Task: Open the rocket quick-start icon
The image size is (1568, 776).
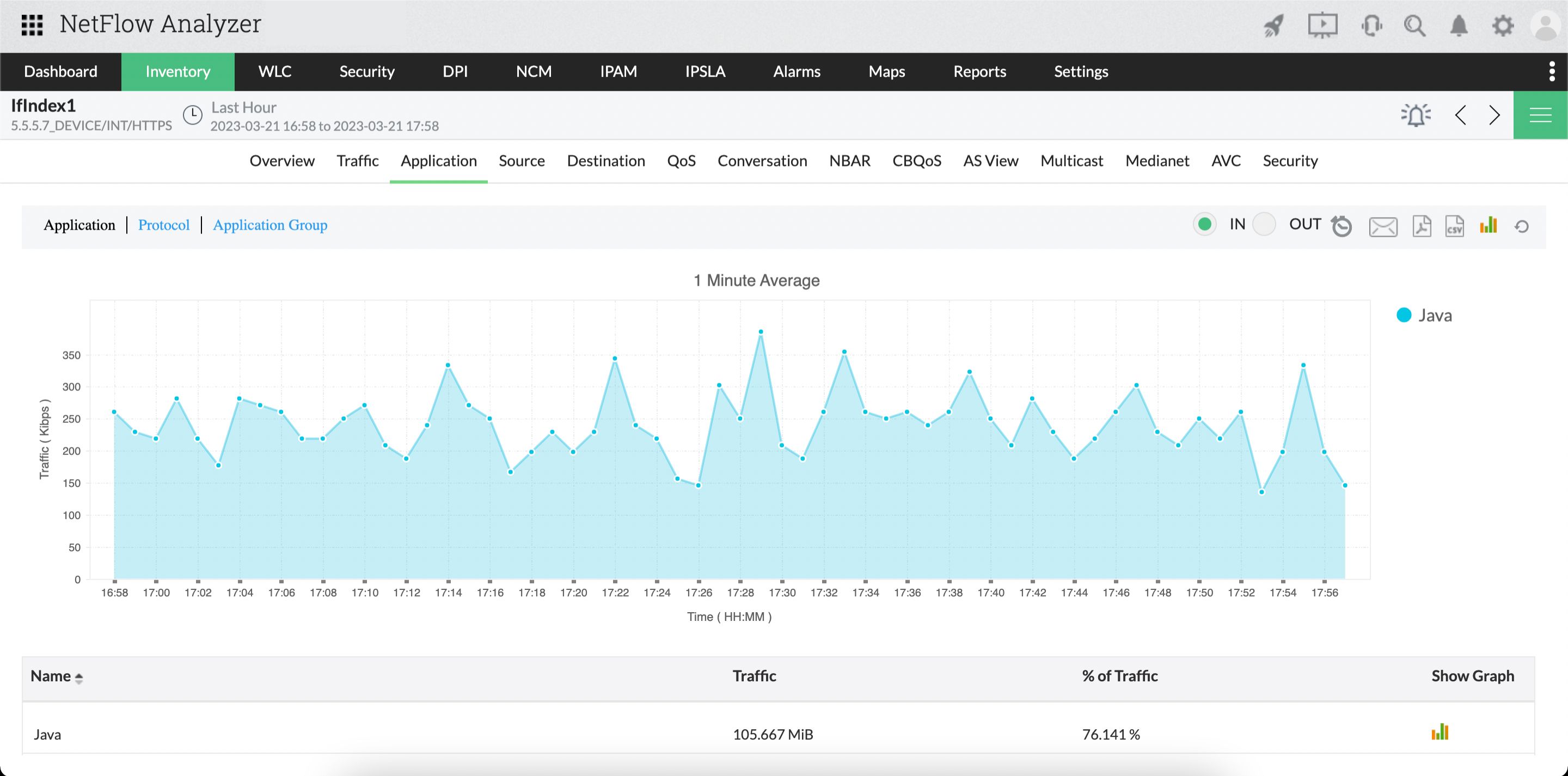Action: [x=1274, y=26]
